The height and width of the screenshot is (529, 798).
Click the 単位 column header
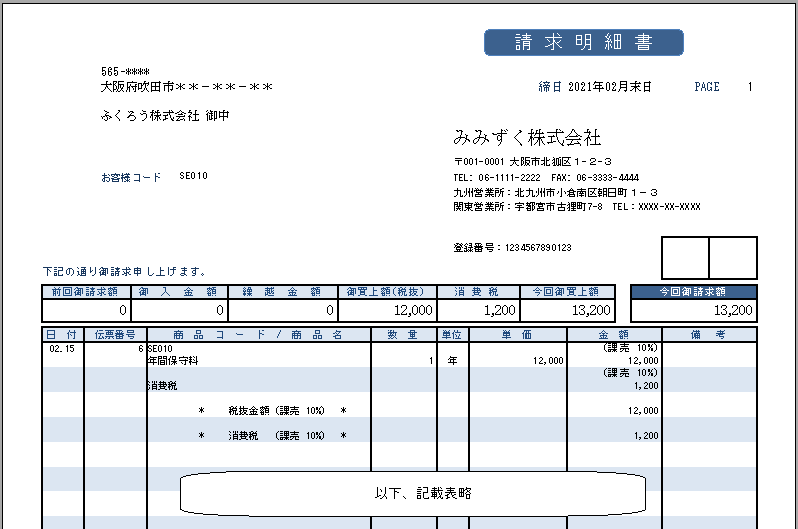[x=452, y=335]
